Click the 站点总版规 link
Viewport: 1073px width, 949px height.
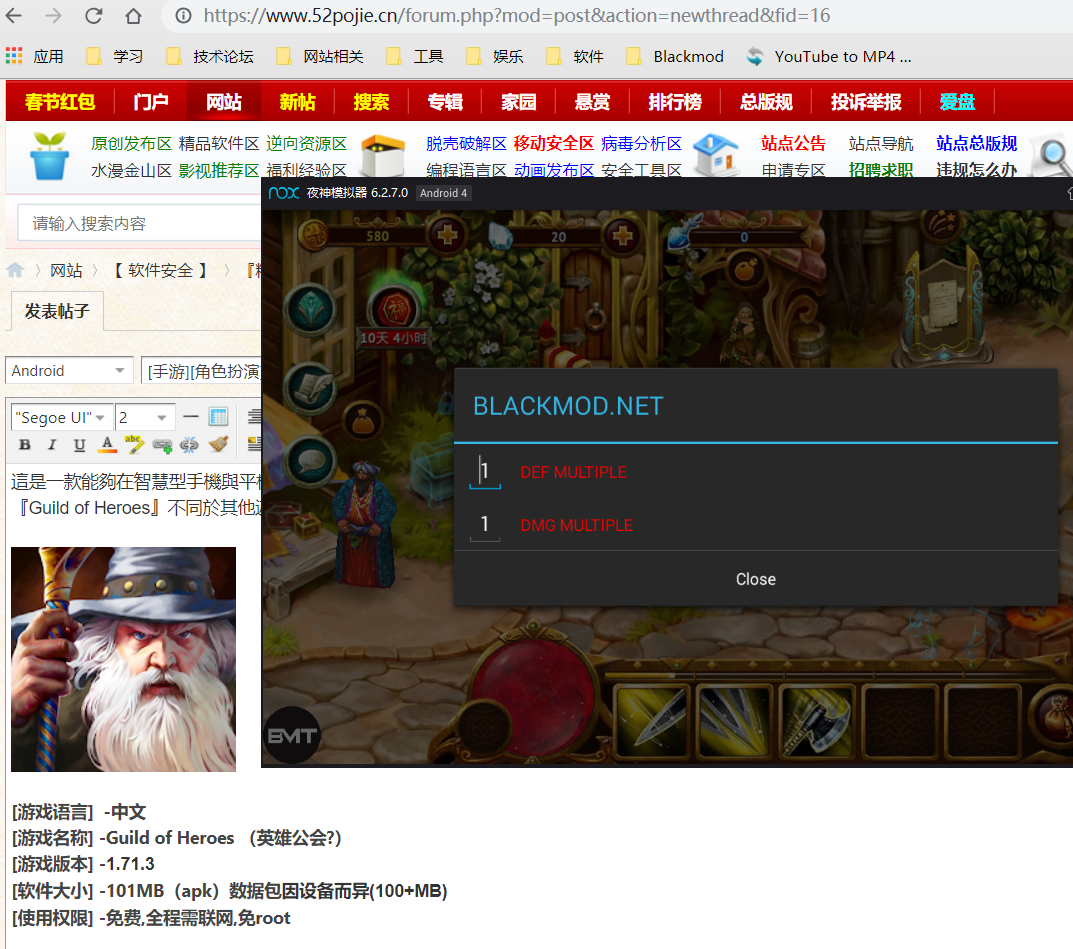(x=977, y=143)
